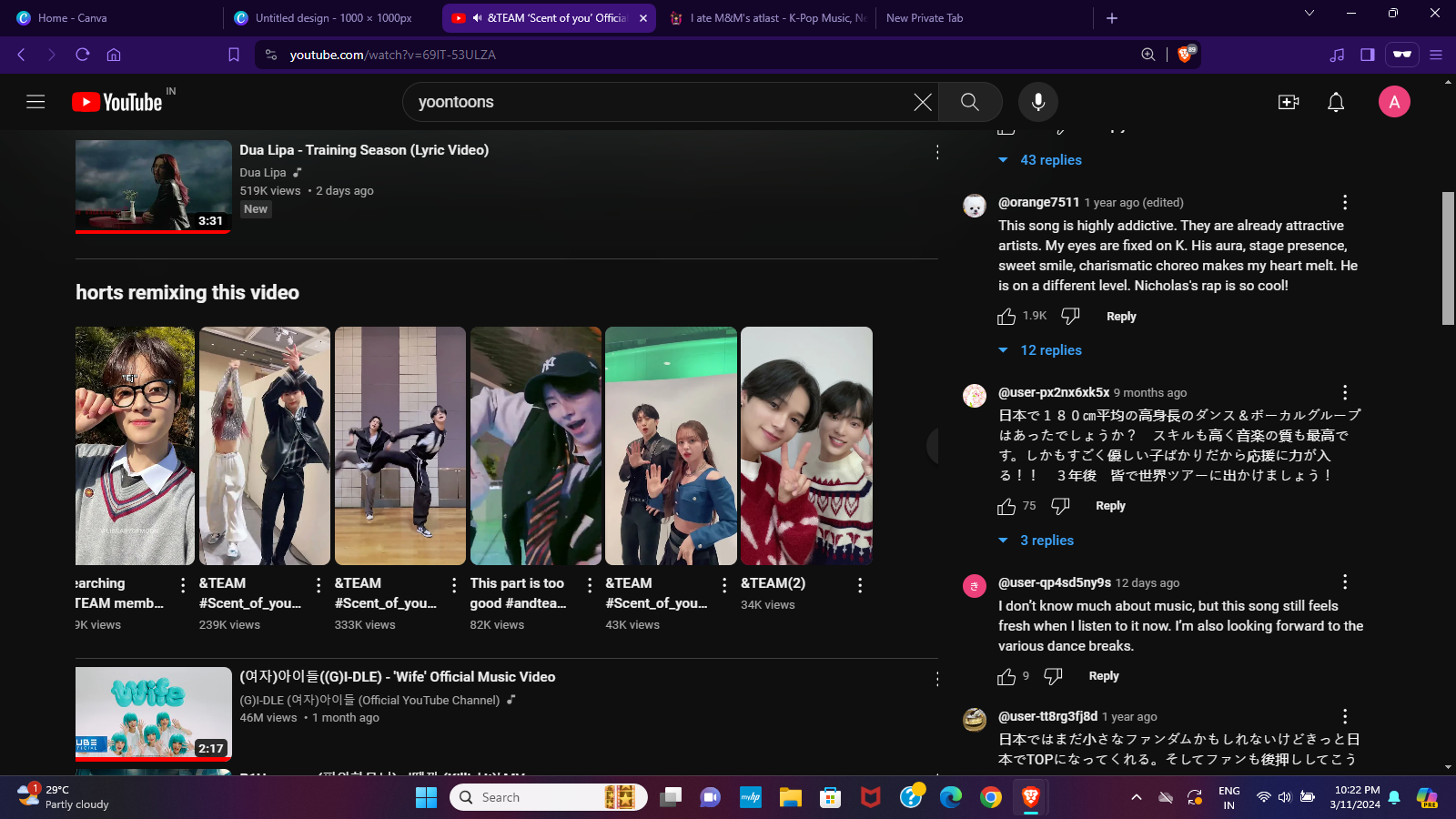Image resolution: width=1456 pixels, height=819 pixels.
Task: Start voice search with the microphone
Action: [x=1038, y=102]
